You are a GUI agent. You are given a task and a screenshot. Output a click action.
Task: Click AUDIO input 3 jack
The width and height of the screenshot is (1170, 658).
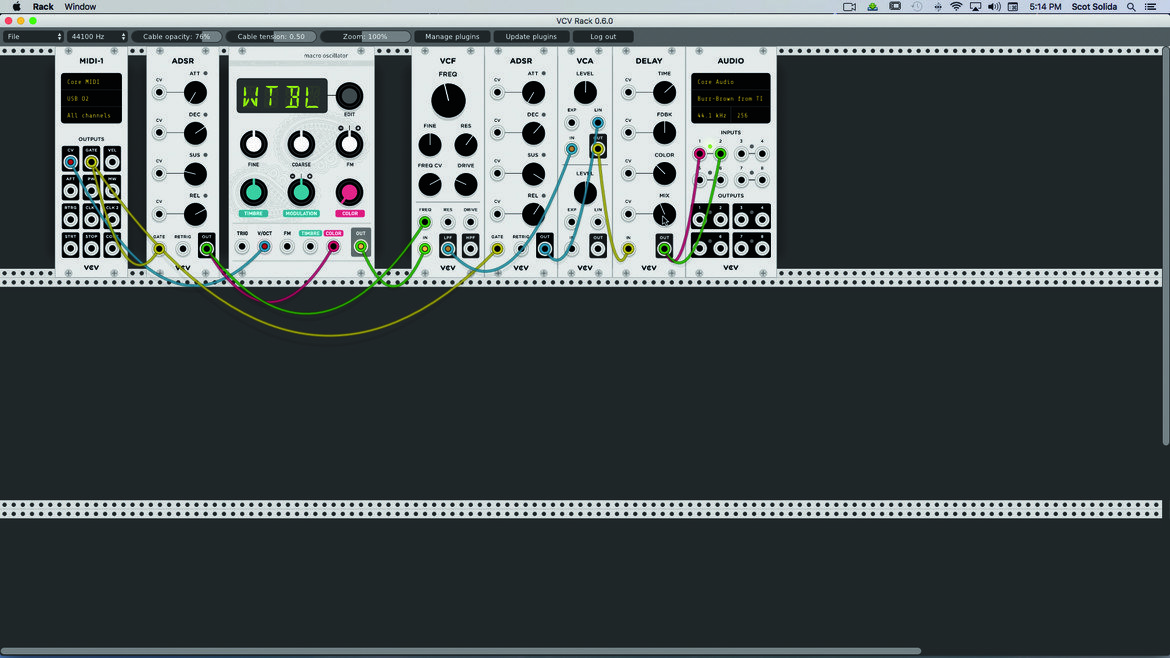(741, 154)
